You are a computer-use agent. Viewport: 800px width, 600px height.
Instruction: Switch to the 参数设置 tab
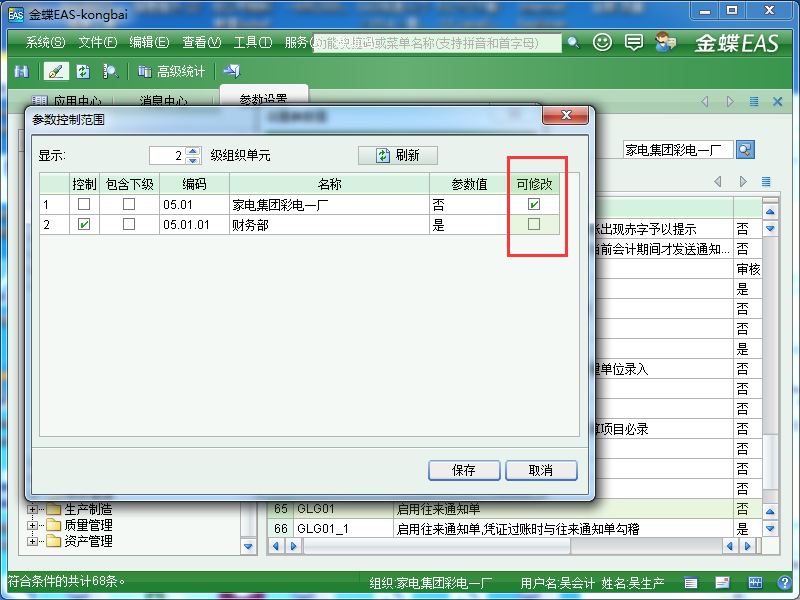click(x=263, y=98)
